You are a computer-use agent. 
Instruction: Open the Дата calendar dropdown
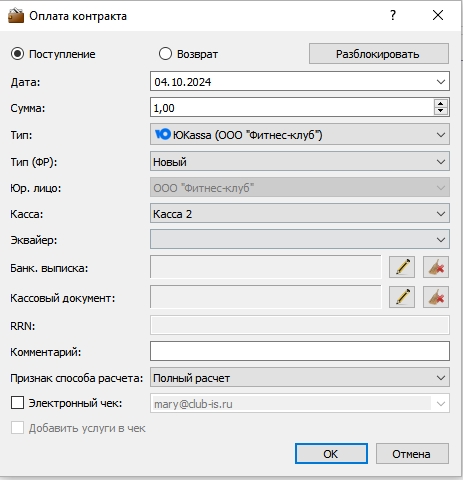441,82
